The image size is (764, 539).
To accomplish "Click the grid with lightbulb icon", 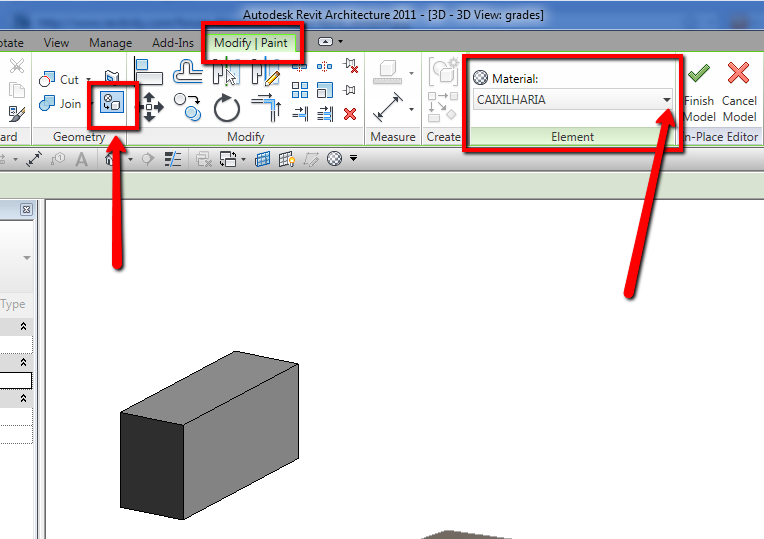I will pyautogui.click(x=286, y=159).
